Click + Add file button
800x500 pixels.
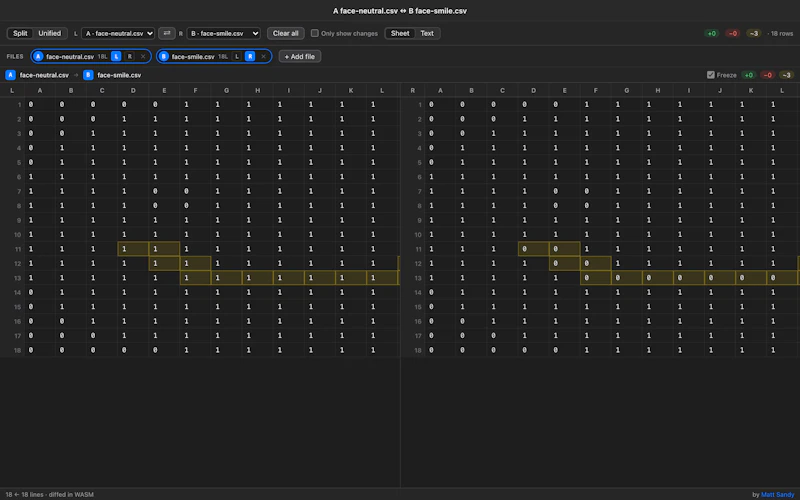tap(300, 56)
